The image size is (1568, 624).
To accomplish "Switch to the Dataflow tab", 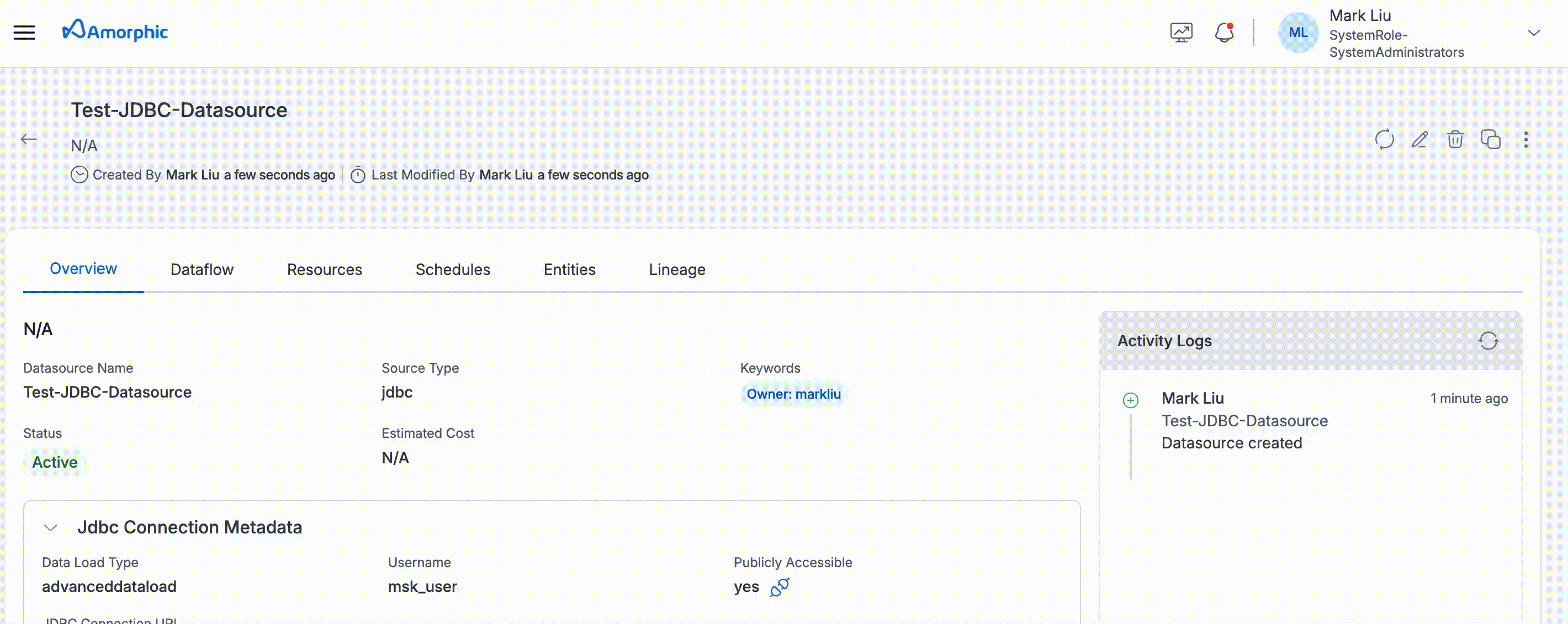I will (x=202, y=269).
